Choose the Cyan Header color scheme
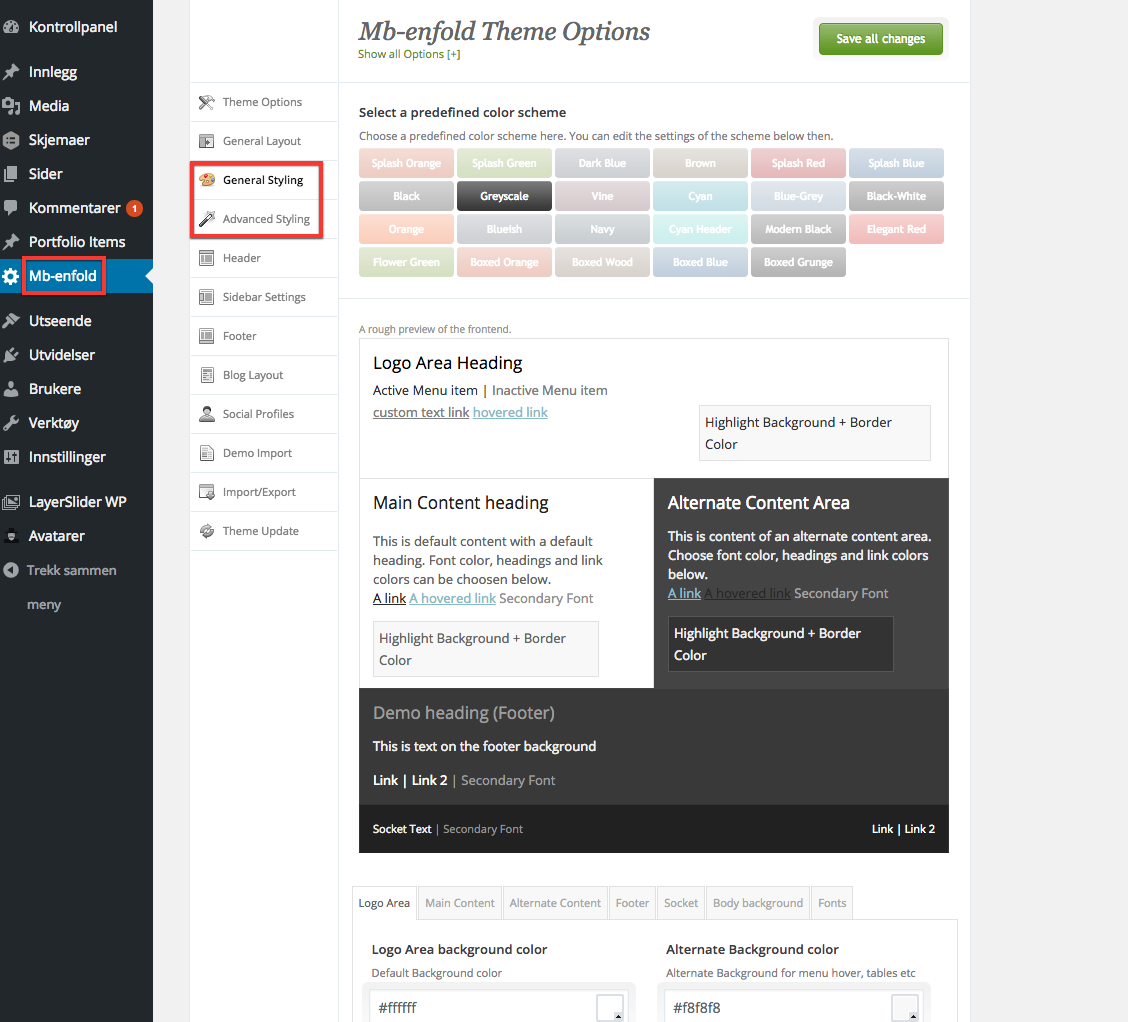Image resolution: width=1128 pixels, height=1022 pixels. point(700,229)
